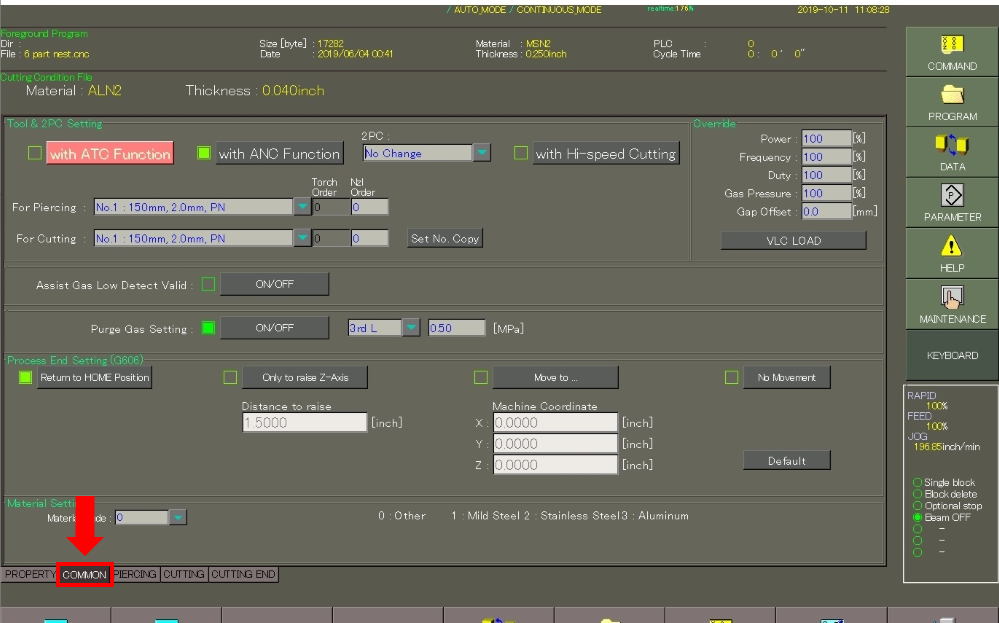
Task: Enable the with ATC Function checkbox
Action: pyautogui.click(x=35, y=153)
